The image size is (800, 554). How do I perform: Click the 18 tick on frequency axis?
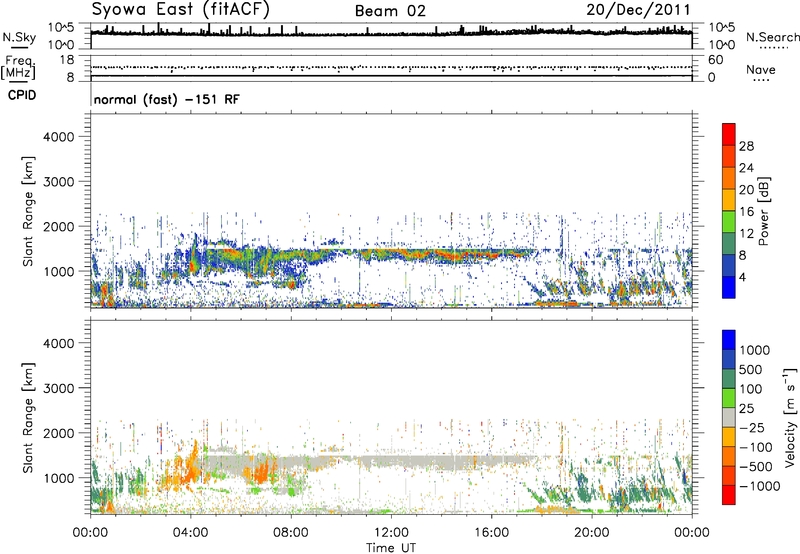pos(66,60)
